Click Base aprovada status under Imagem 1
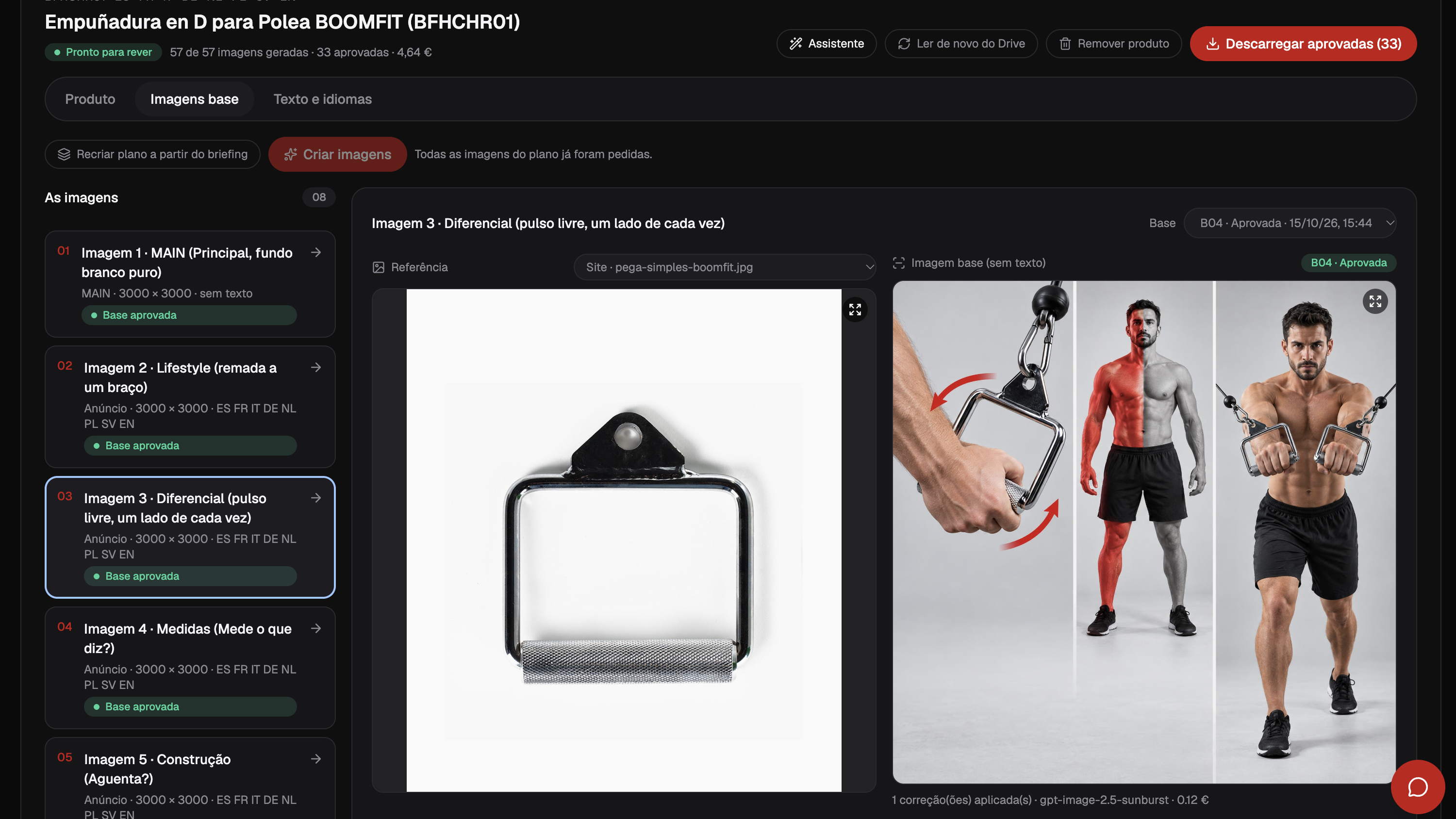1456x819 pixels. (x=189, y=315)
